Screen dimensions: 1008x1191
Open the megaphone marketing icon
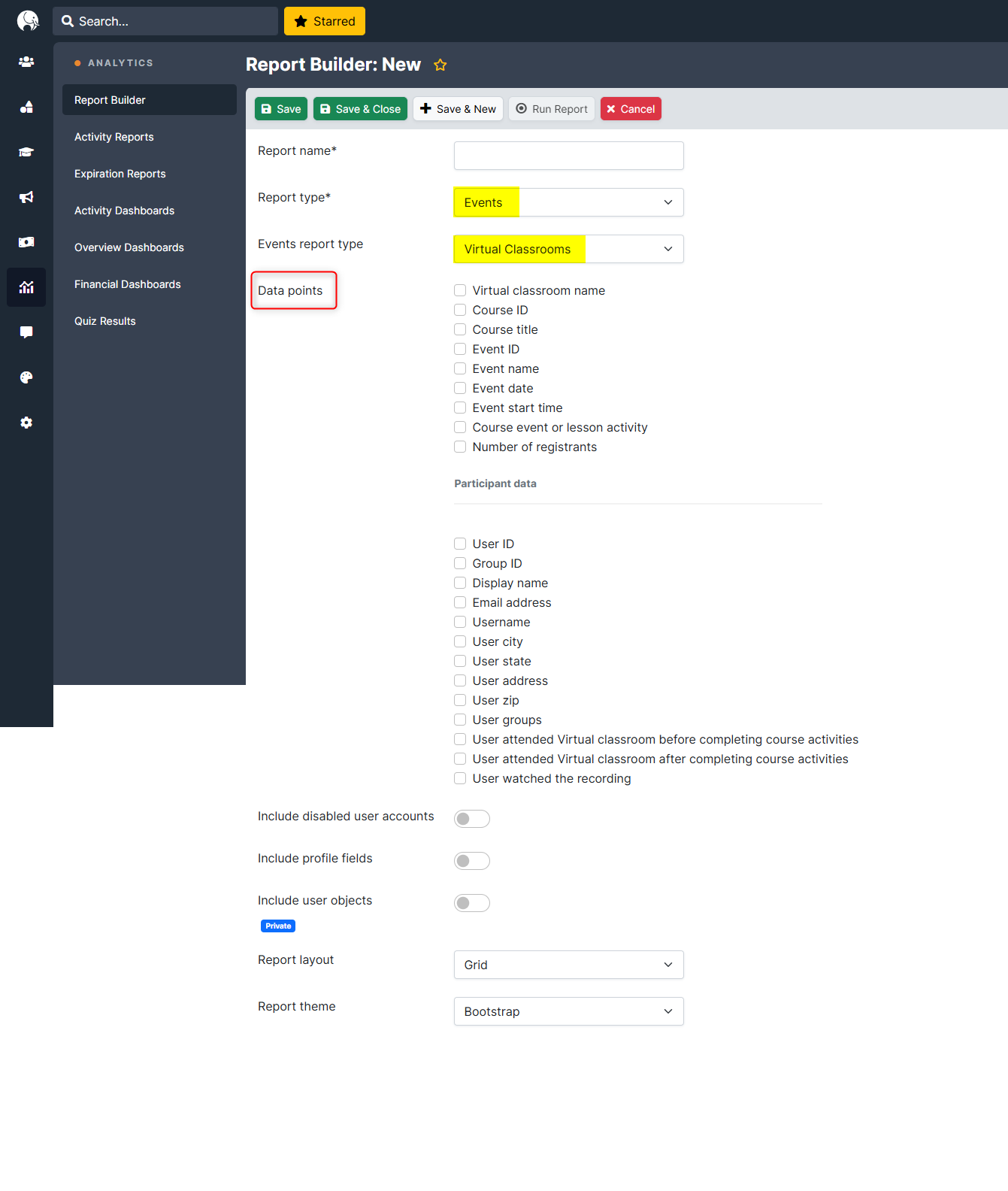coord(26,197)
